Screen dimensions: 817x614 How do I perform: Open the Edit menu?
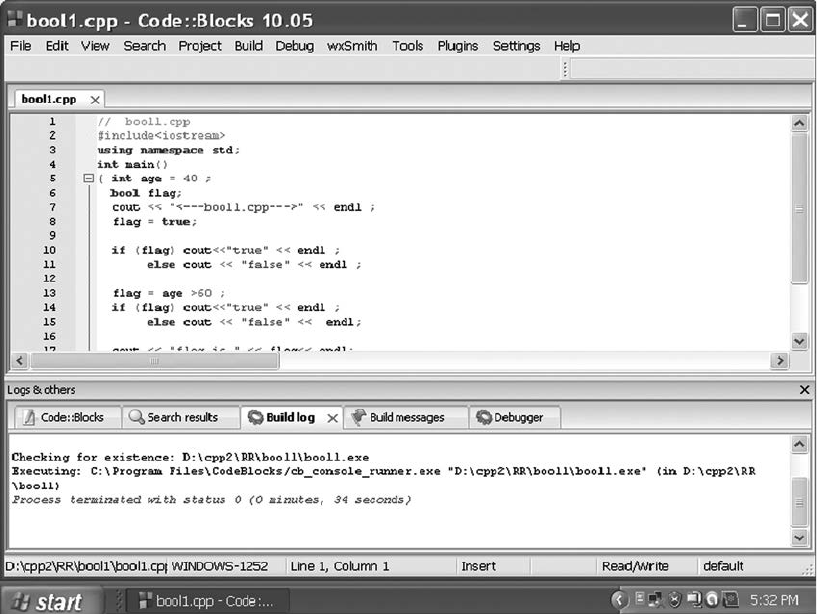point(57,46)
